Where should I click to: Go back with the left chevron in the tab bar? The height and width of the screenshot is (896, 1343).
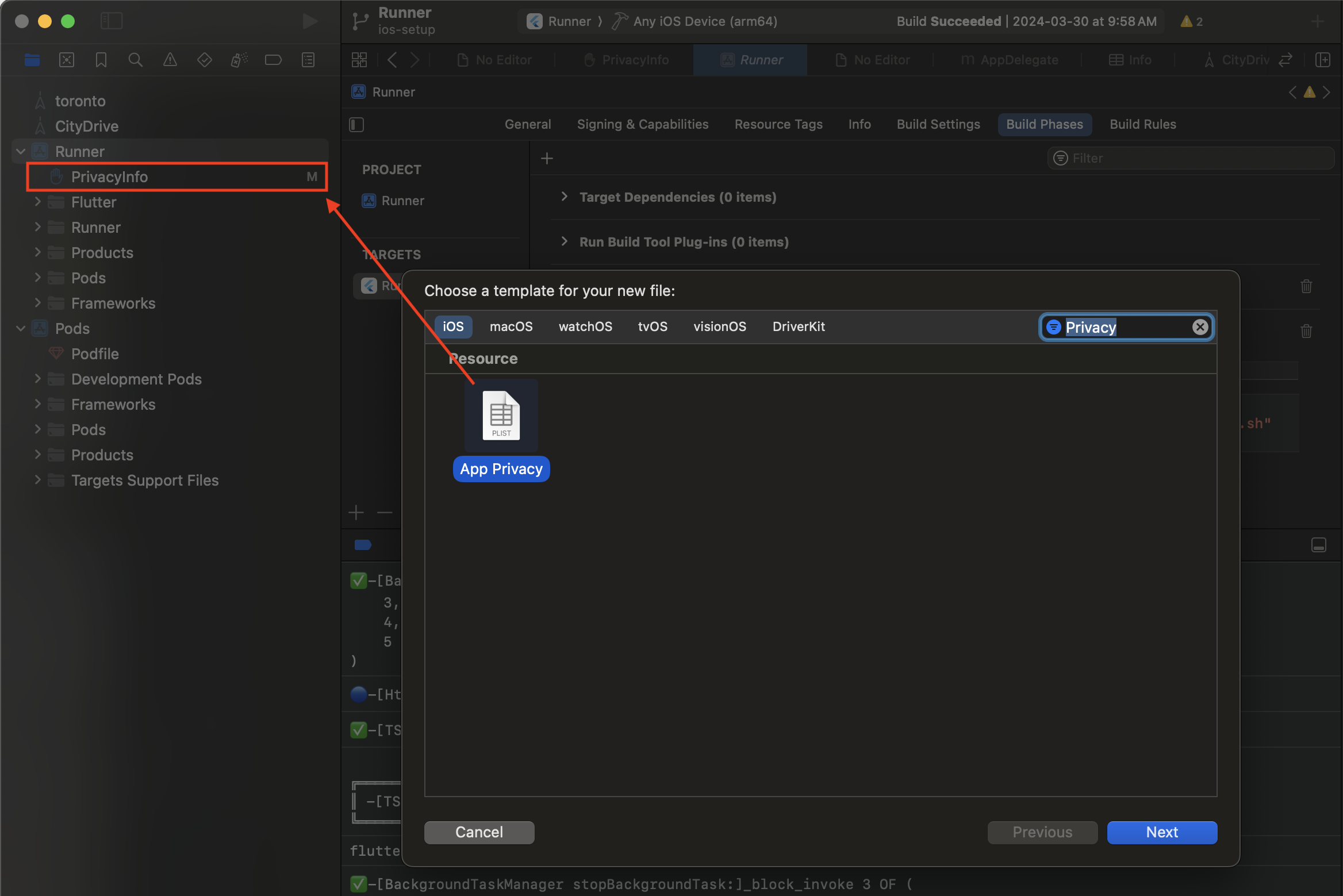pos(392,60)
